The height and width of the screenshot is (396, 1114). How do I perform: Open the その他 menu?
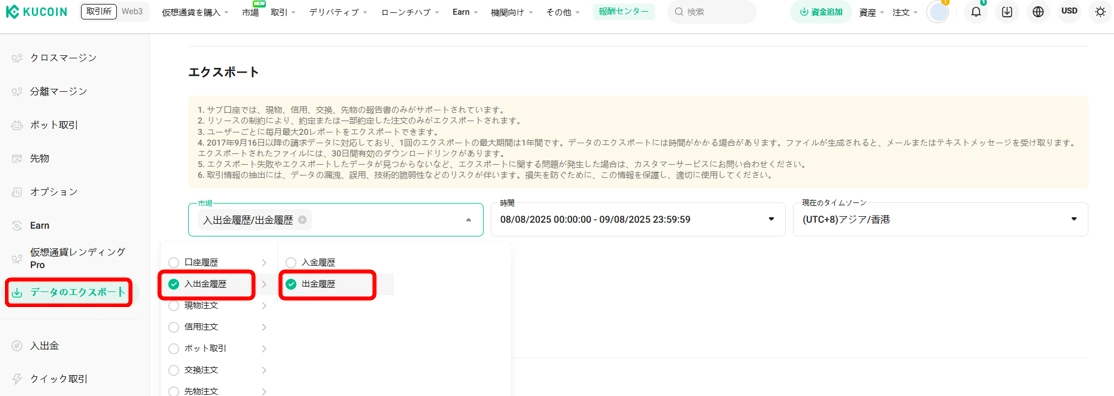coord(563,12)
